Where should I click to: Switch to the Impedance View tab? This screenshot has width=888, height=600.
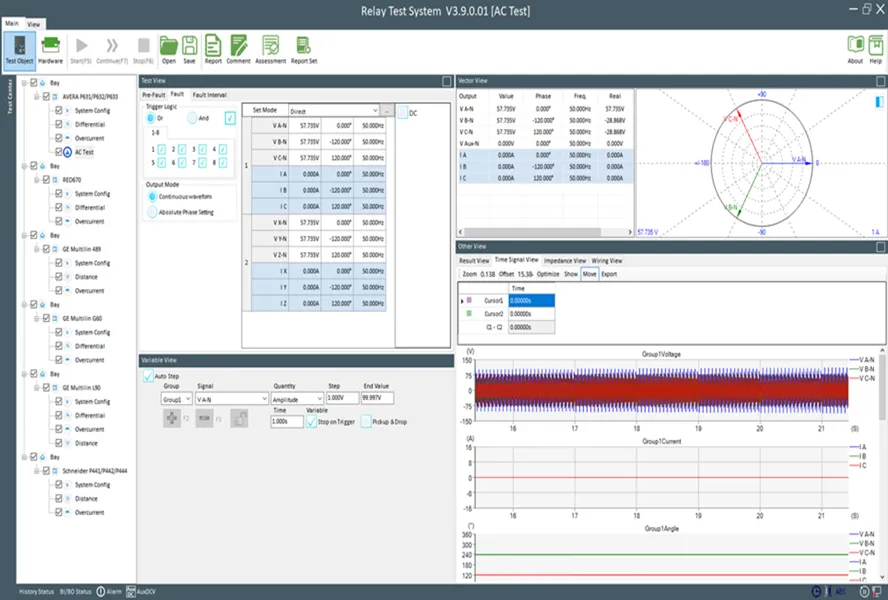coord(564,260)
